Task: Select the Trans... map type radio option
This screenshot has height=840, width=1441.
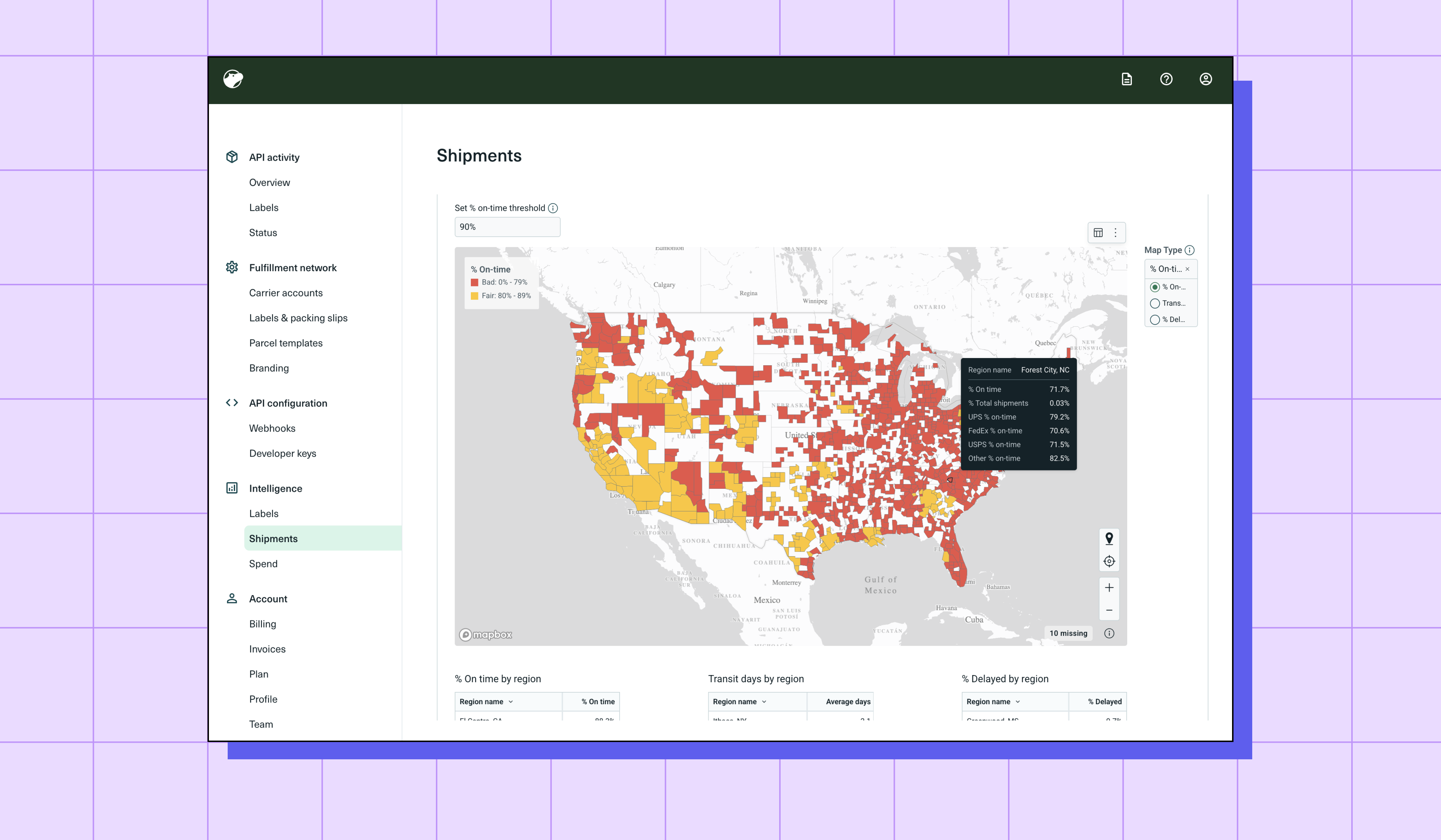Action: tap(1155, 304)
